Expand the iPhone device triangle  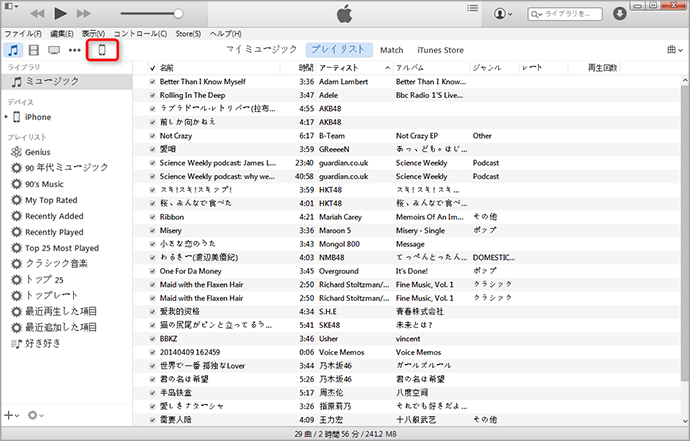6,117
